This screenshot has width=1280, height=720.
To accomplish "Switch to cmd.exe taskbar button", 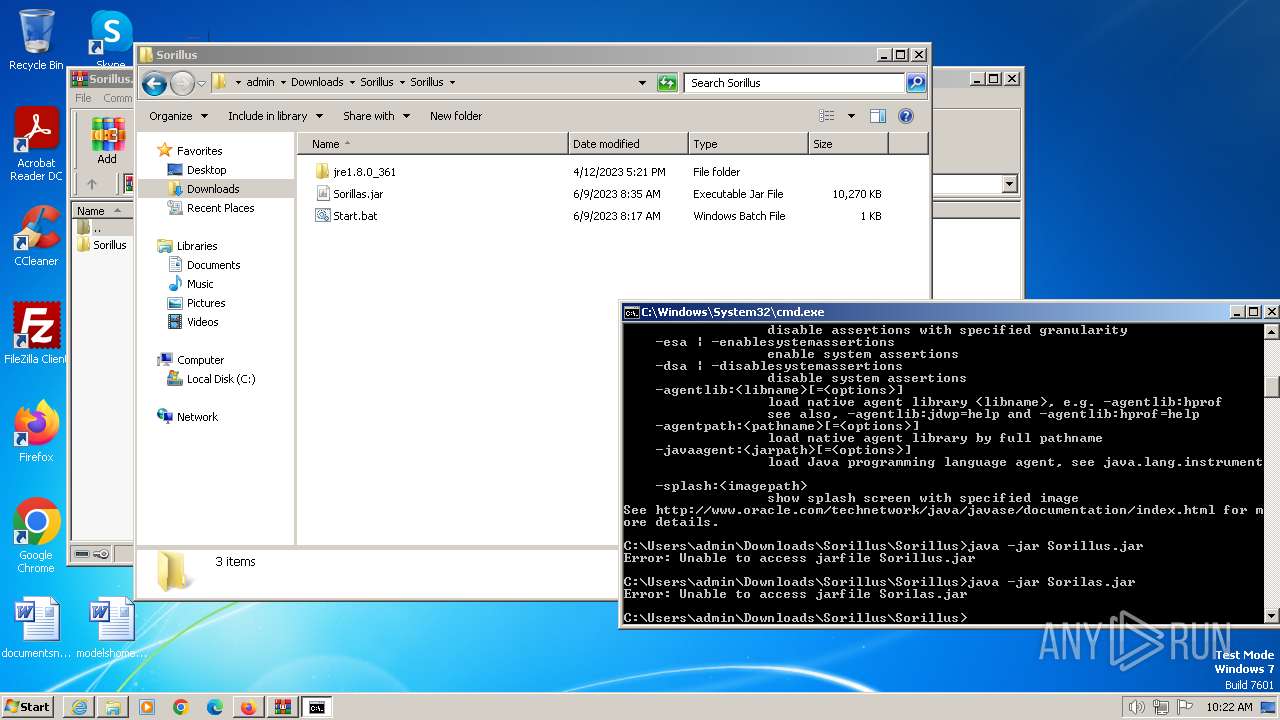I will point(316,707).
